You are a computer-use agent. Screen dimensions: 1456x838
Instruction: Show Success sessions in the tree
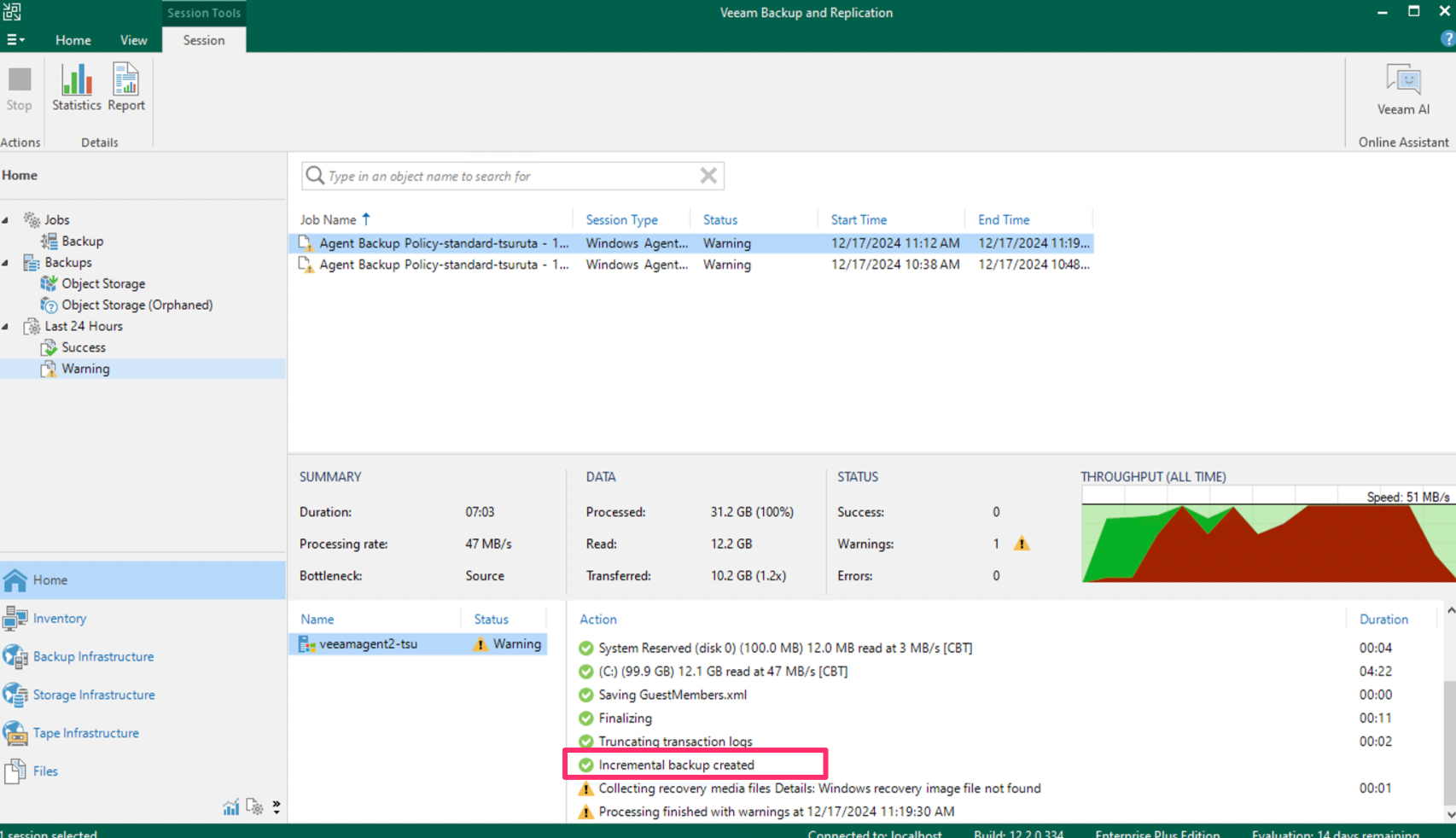pyautogui.click(x=84, y=348)
